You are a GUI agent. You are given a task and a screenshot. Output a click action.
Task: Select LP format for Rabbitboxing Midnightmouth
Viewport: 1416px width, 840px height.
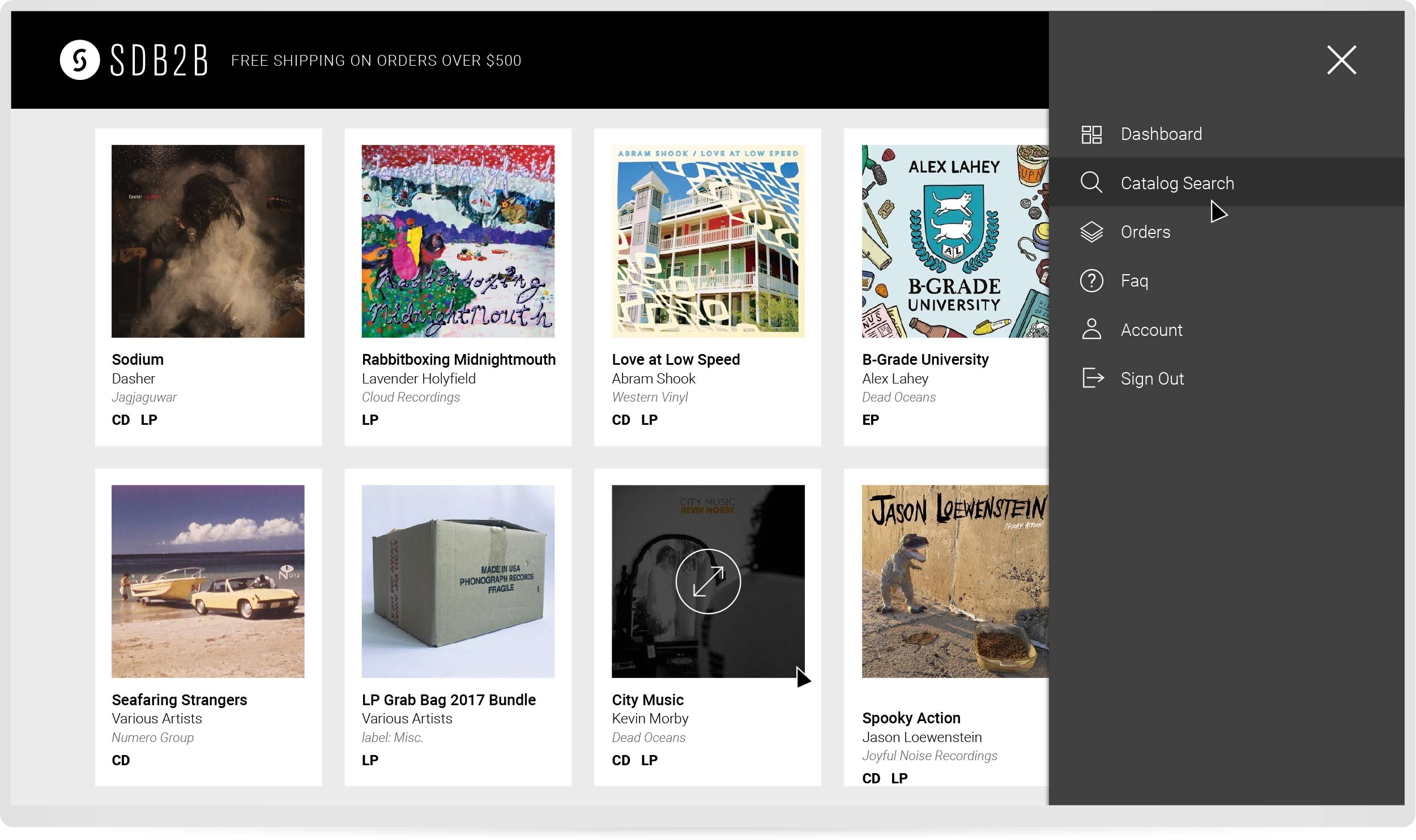[370, 420]
